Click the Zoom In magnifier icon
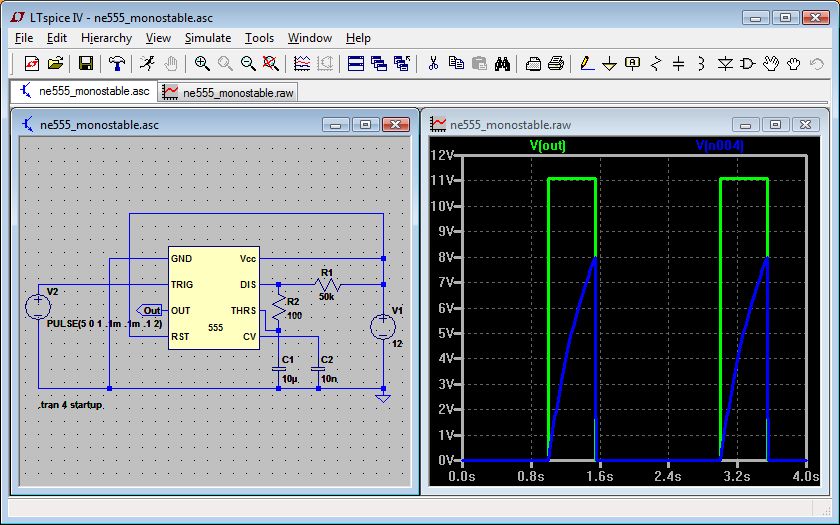Viewport: 840px width, 525px height. [x=202, y=64]
